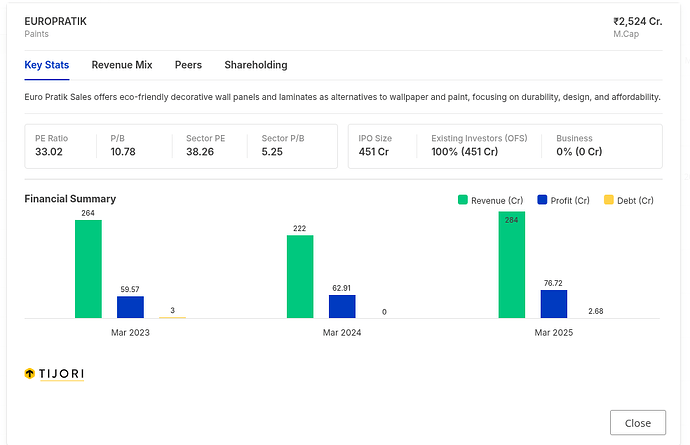Click the ₹2,524 Cr. market cap figure

pyautogui.click(x=639, y=21)
